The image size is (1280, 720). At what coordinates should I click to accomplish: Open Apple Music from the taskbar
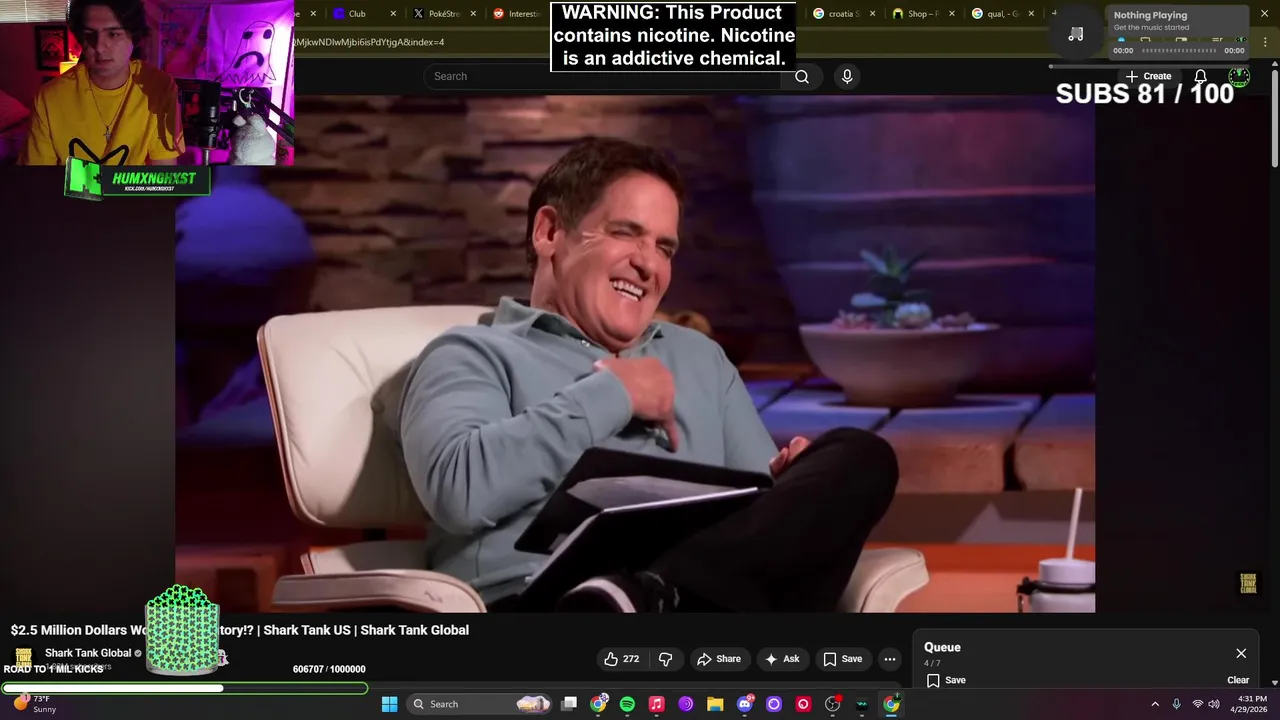[x=656, y=704]
